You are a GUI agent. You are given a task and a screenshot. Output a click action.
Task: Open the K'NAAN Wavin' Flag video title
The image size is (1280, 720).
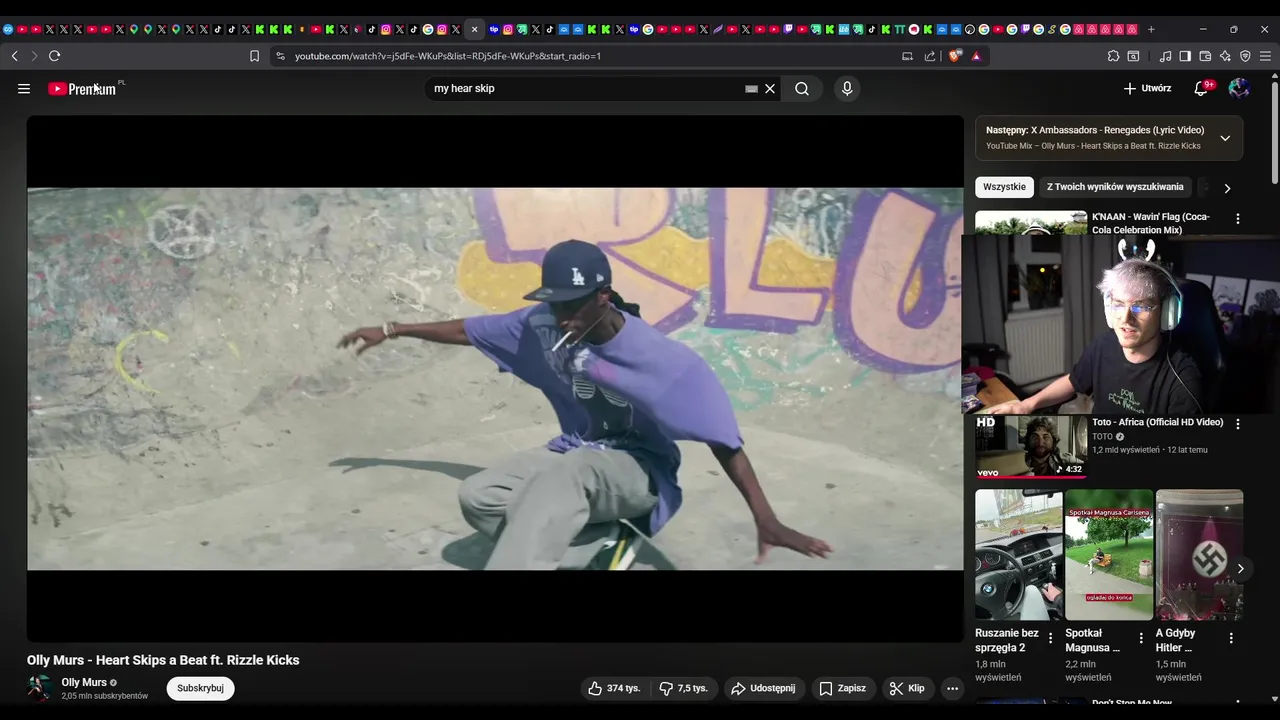click(x=1151, y=223)
